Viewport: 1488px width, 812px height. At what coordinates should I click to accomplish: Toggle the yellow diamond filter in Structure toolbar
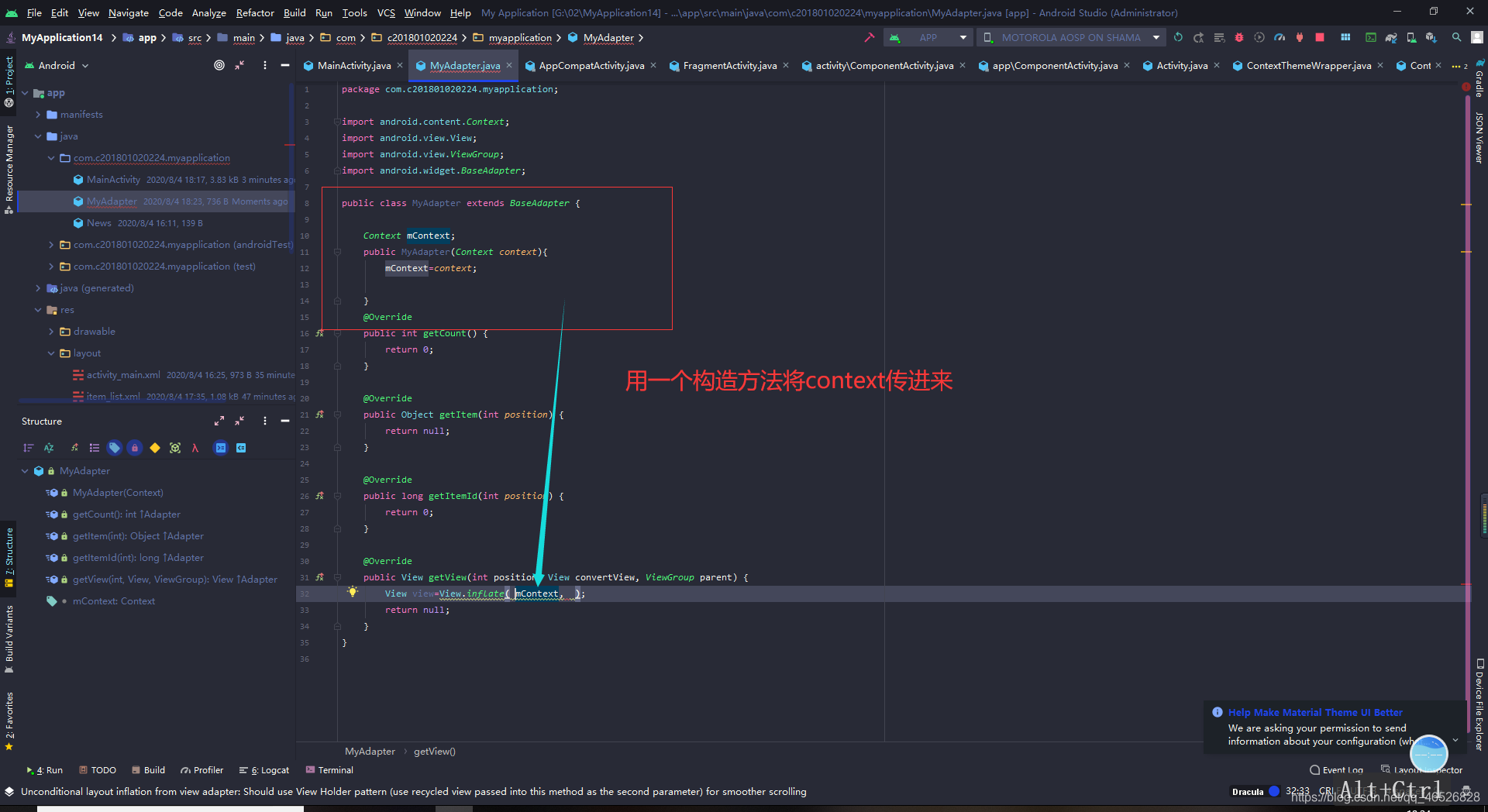(x=155, y=448)
